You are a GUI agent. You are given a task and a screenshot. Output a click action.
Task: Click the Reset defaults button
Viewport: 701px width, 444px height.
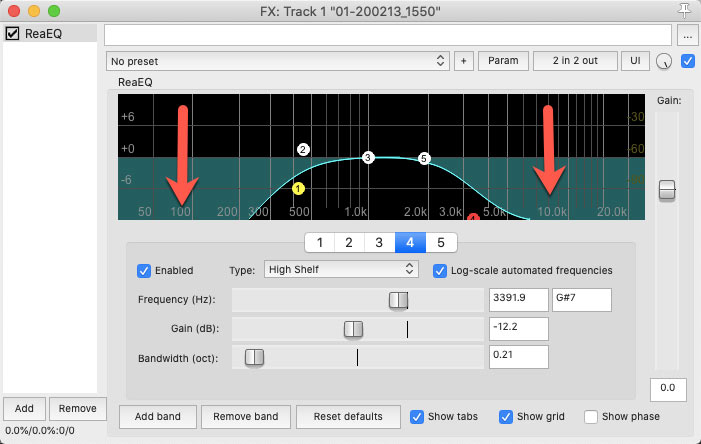pos(348,416)
